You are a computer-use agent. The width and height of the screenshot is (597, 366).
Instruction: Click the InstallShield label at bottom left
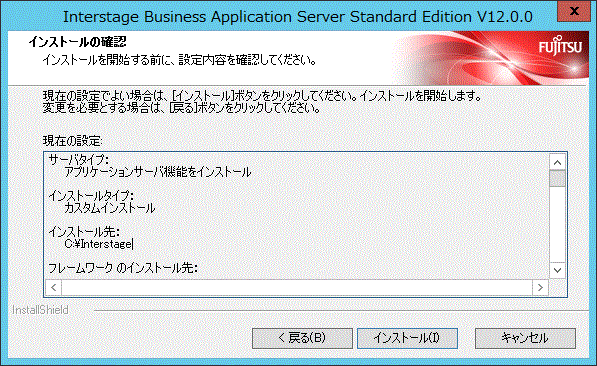(x=40, y=310)
